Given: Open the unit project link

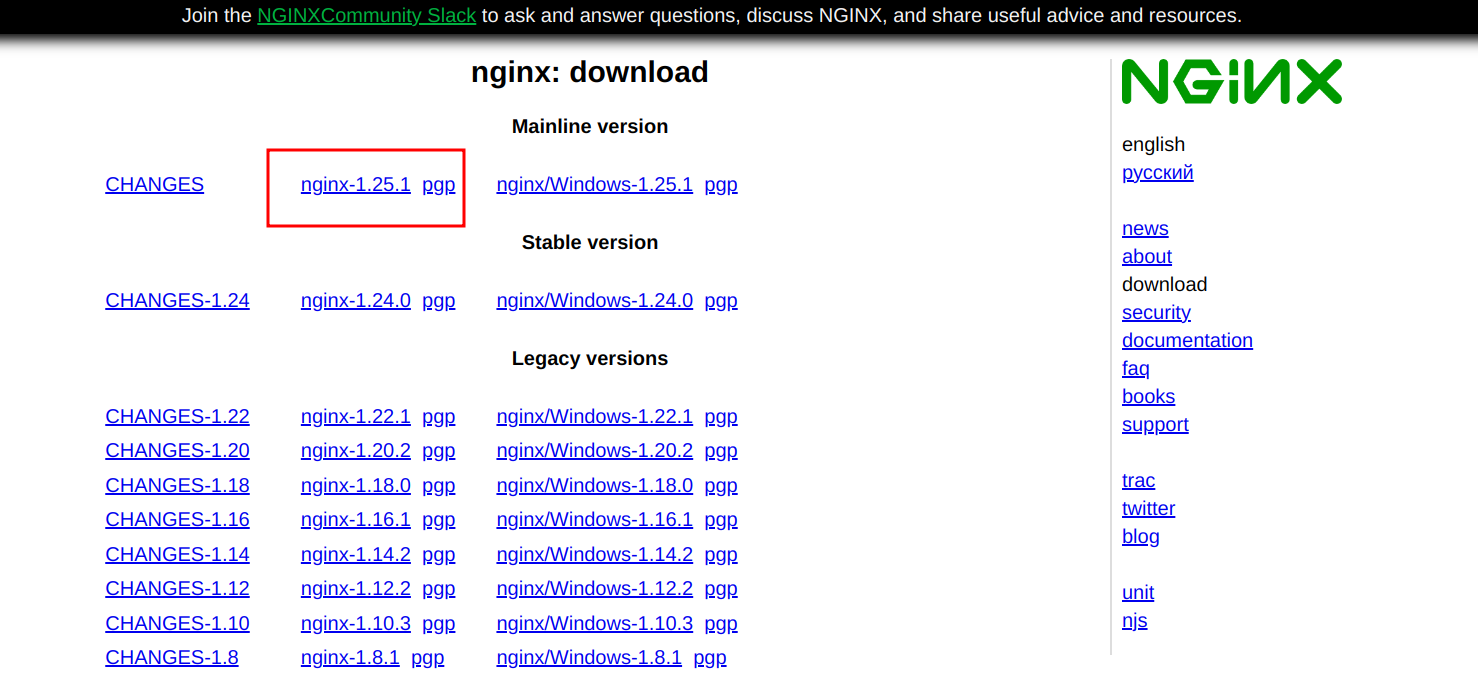Looking at the screenshot, I should (x=1138, y=592).
